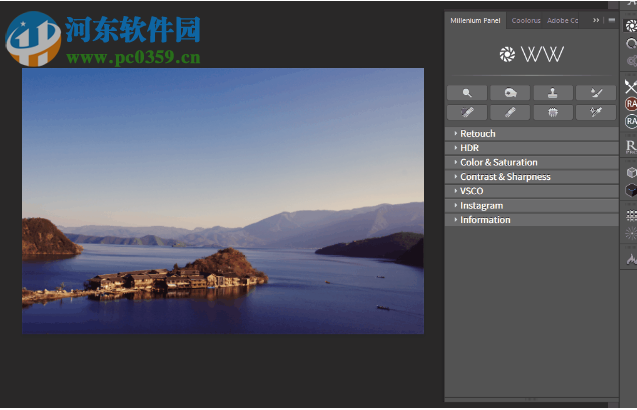Select the clone stamp tool button

[553, 93]
